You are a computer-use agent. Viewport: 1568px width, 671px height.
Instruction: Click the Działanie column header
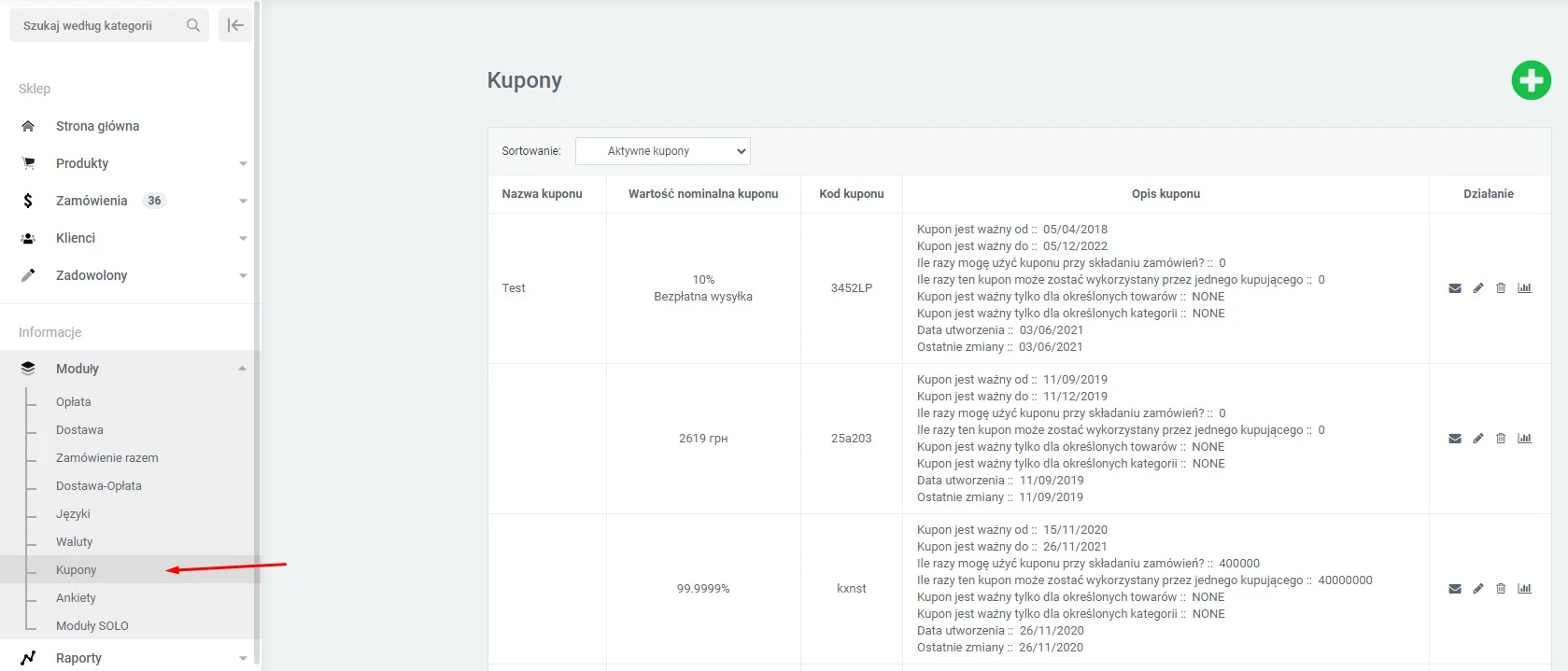click(x=1489, y=194)
